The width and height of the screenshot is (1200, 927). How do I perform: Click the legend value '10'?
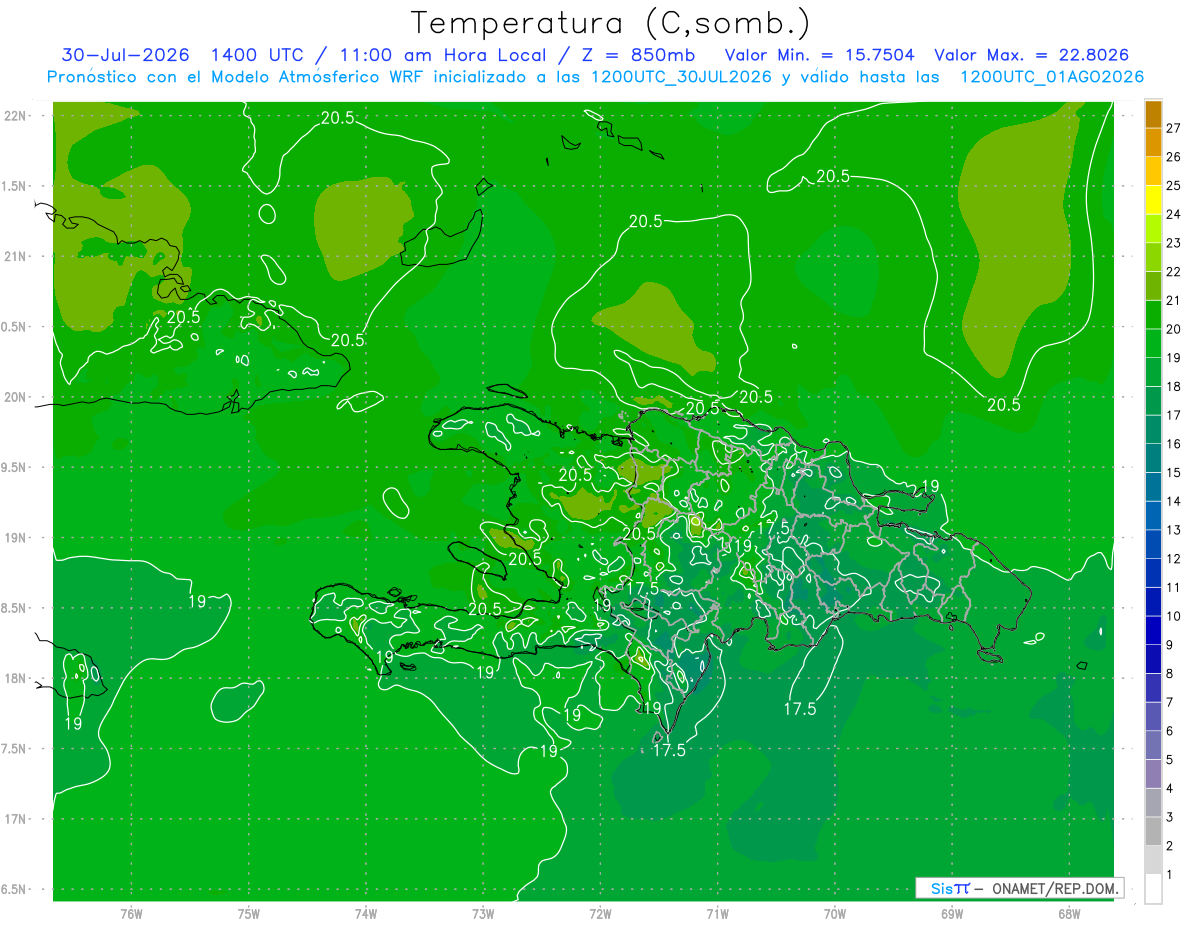click(x=1173, y=616)
